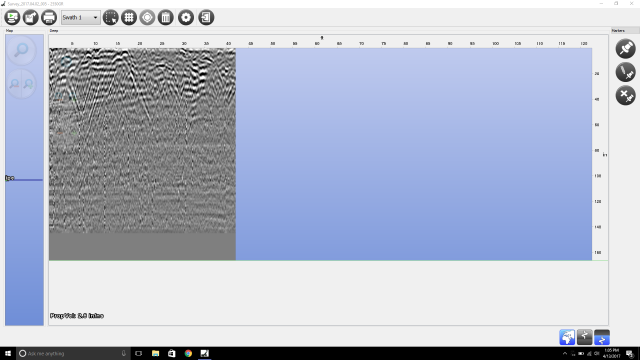Click the trash delete icon
This screenshot has height=360, width=640.
click(x=166, y=18)
